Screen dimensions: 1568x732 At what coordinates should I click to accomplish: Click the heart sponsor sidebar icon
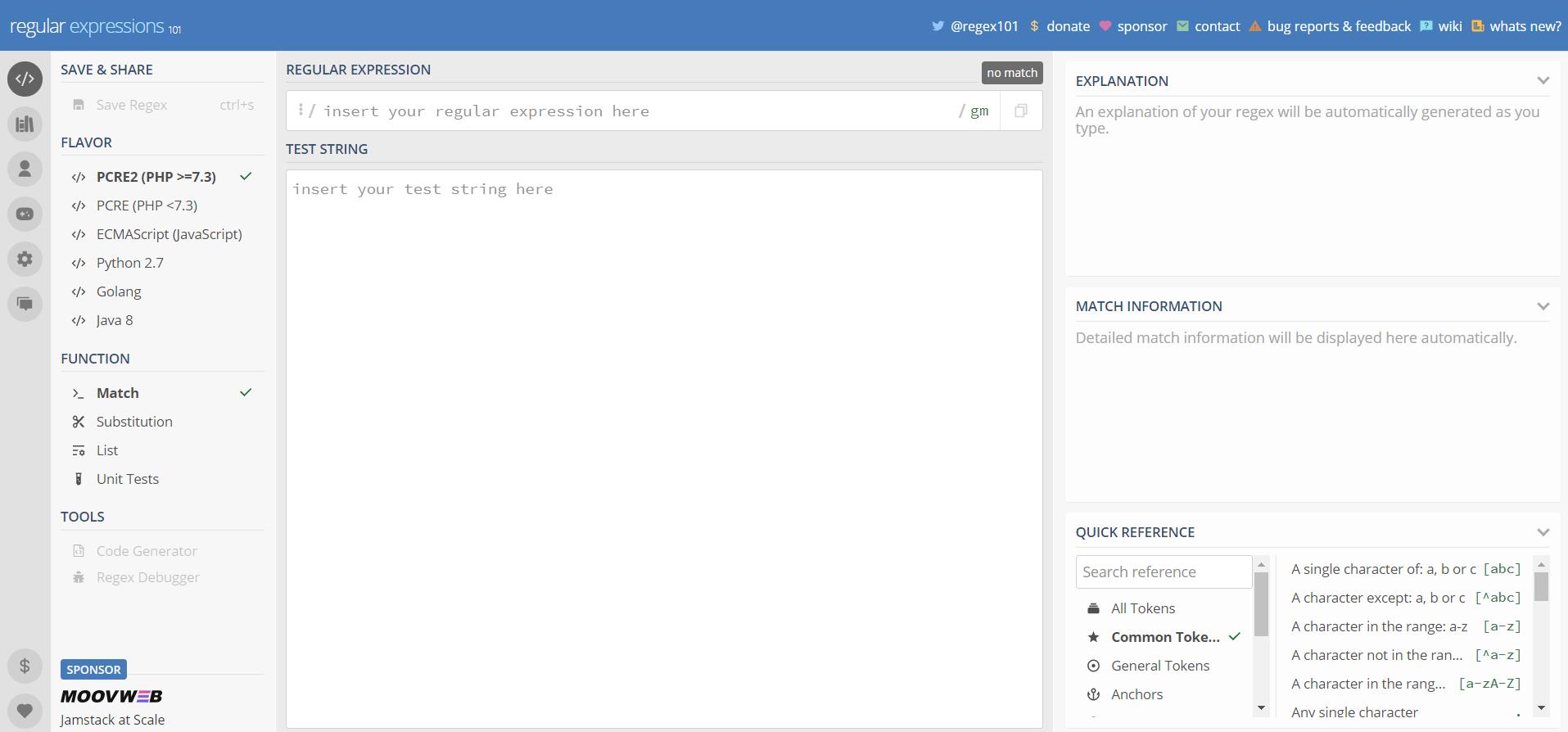click(x=25, y=711)
